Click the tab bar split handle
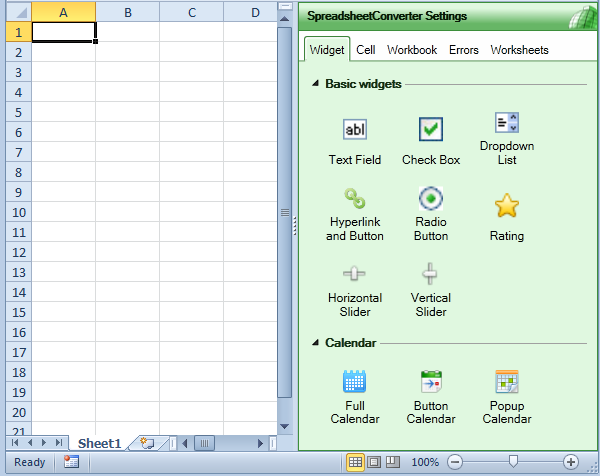The width and height of the screenshot is (600, 476). [x=172, y=443]
